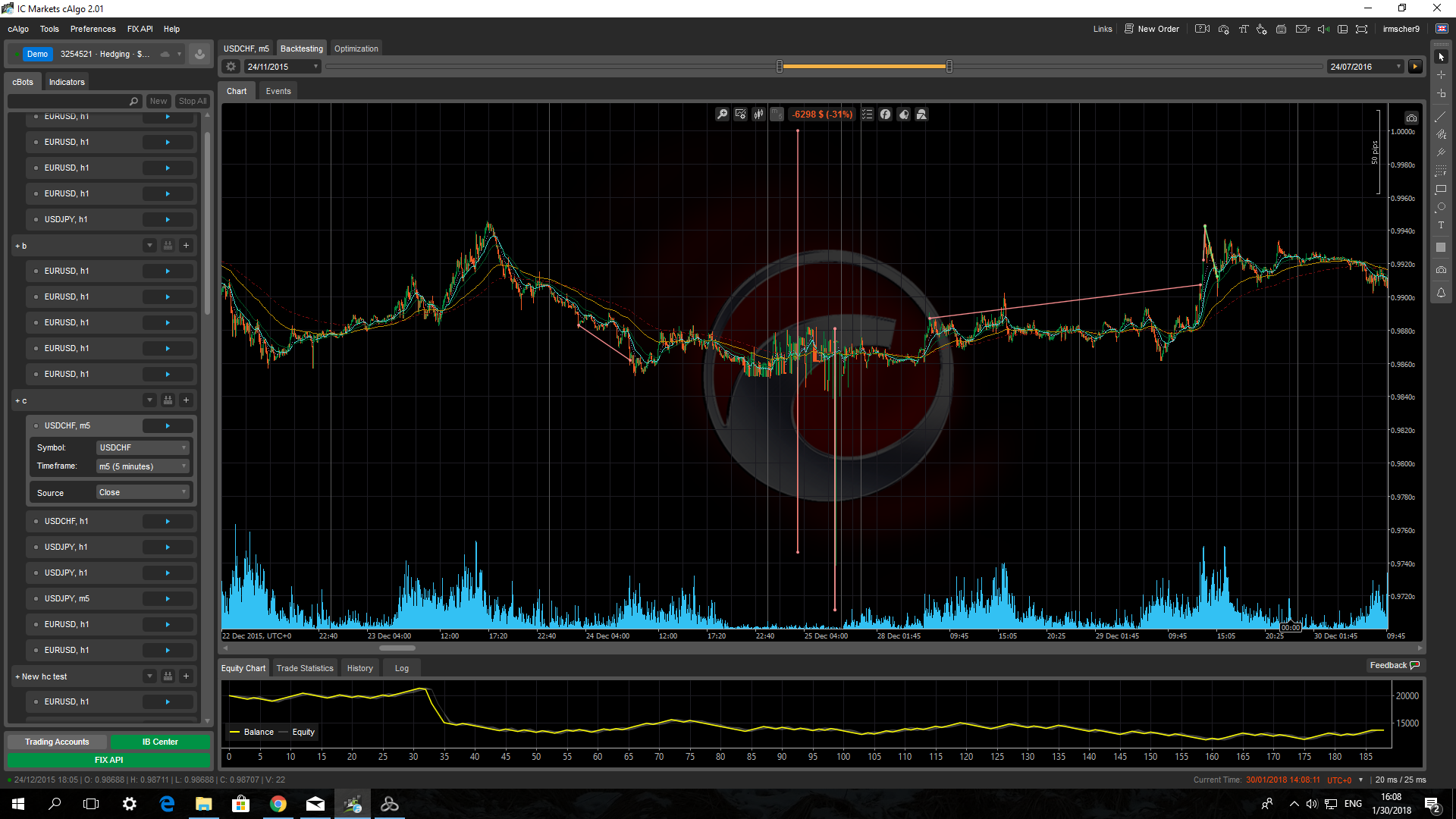Click the backtest range start slider handle
This screenshot has width=1456, height=819.
coord(780,67)
